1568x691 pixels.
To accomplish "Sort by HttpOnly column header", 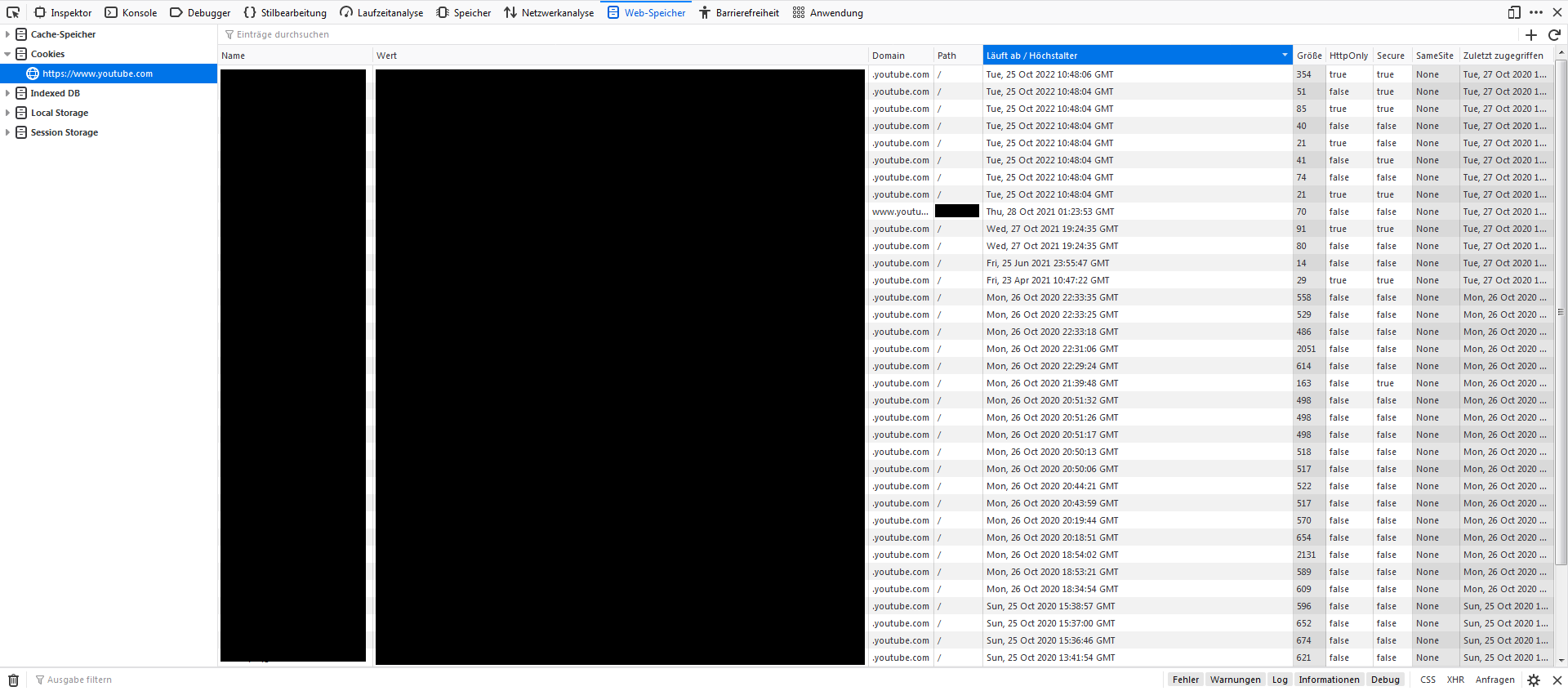I will pos(1349,56).
